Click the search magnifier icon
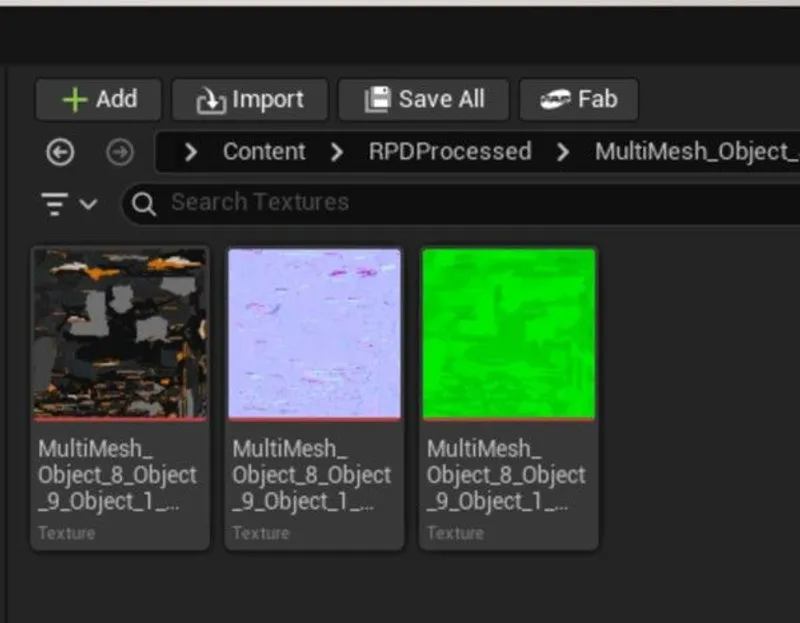Image resolution: width=800 pixels, height=623 pixels. point(143,203)
